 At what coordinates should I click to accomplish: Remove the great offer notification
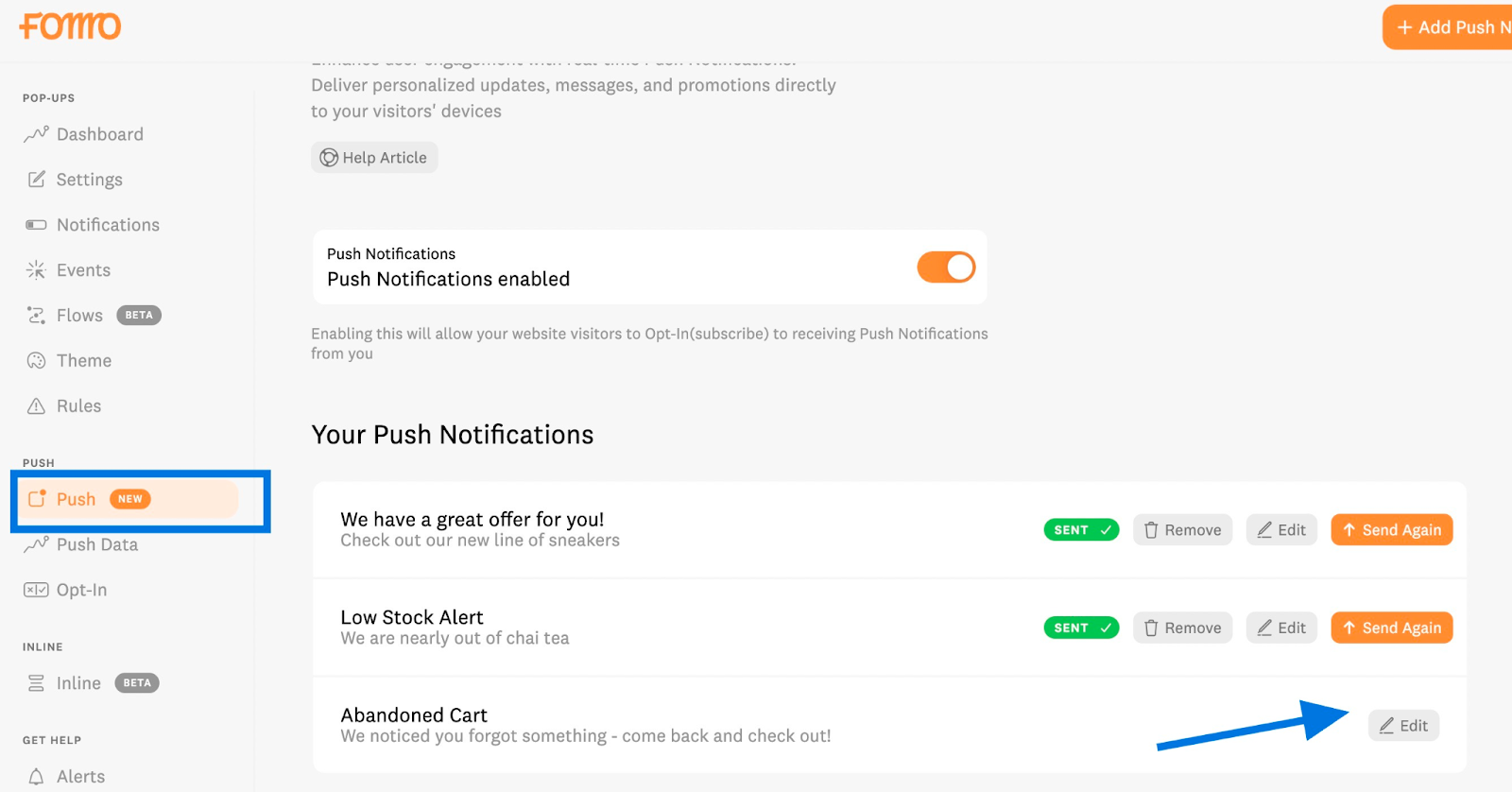point(1181,529)
